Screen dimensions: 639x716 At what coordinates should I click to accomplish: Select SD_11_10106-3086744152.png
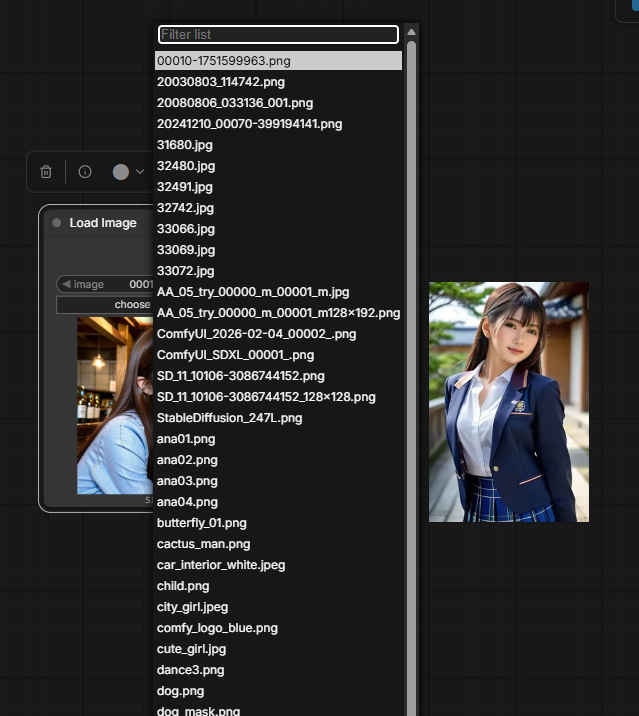coord(278,376)
